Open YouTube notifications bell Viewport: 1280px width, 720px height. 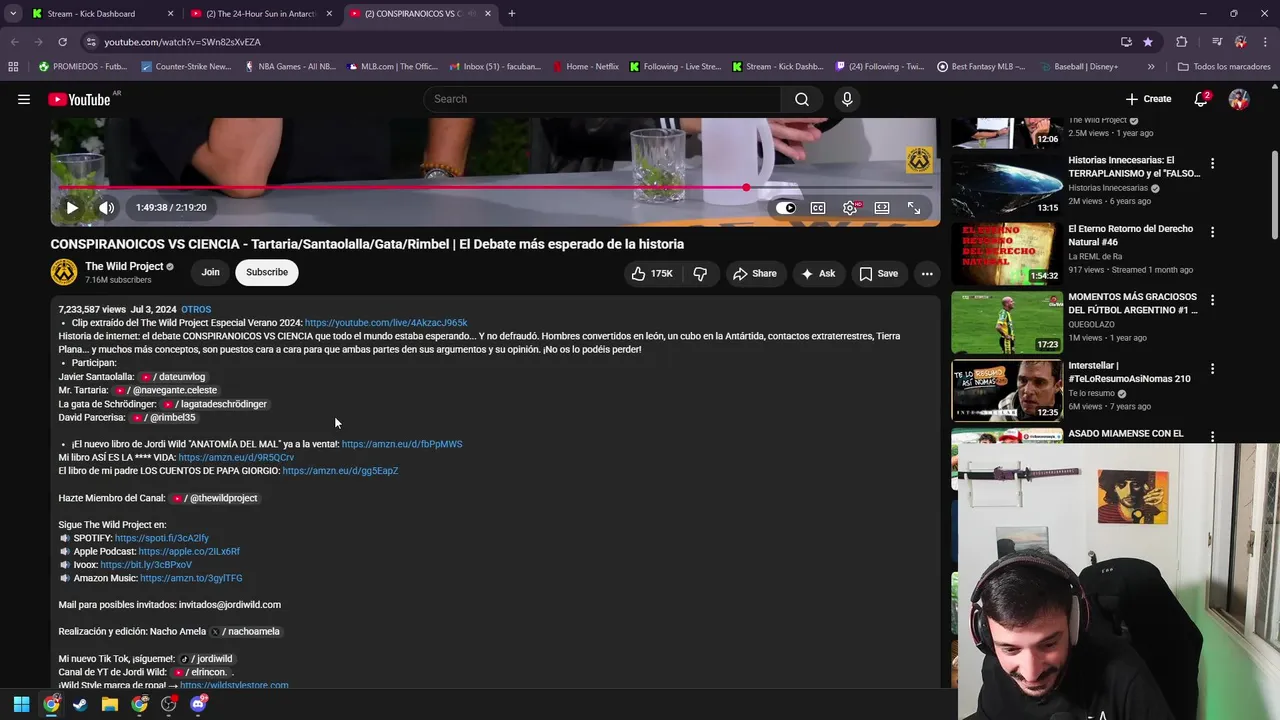click(1201, 99)
